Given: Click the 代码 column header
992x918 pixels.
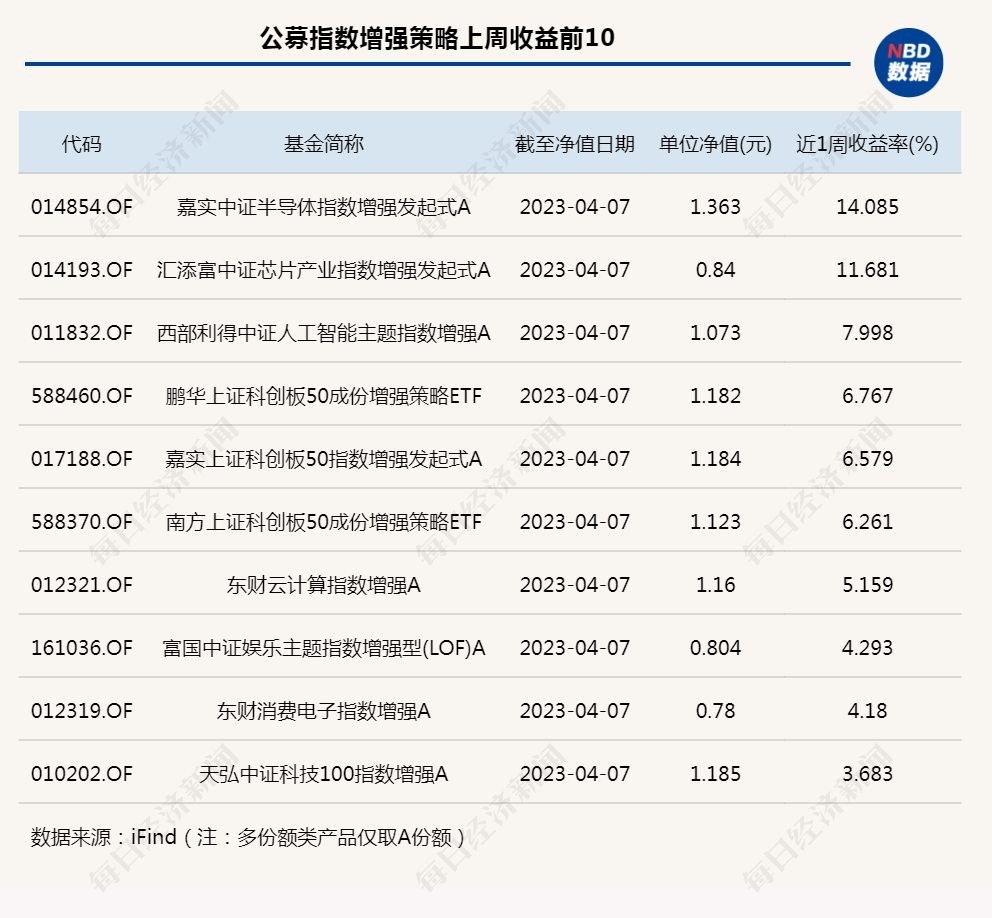Looking at the screenshot, I should tap(82, 144).
